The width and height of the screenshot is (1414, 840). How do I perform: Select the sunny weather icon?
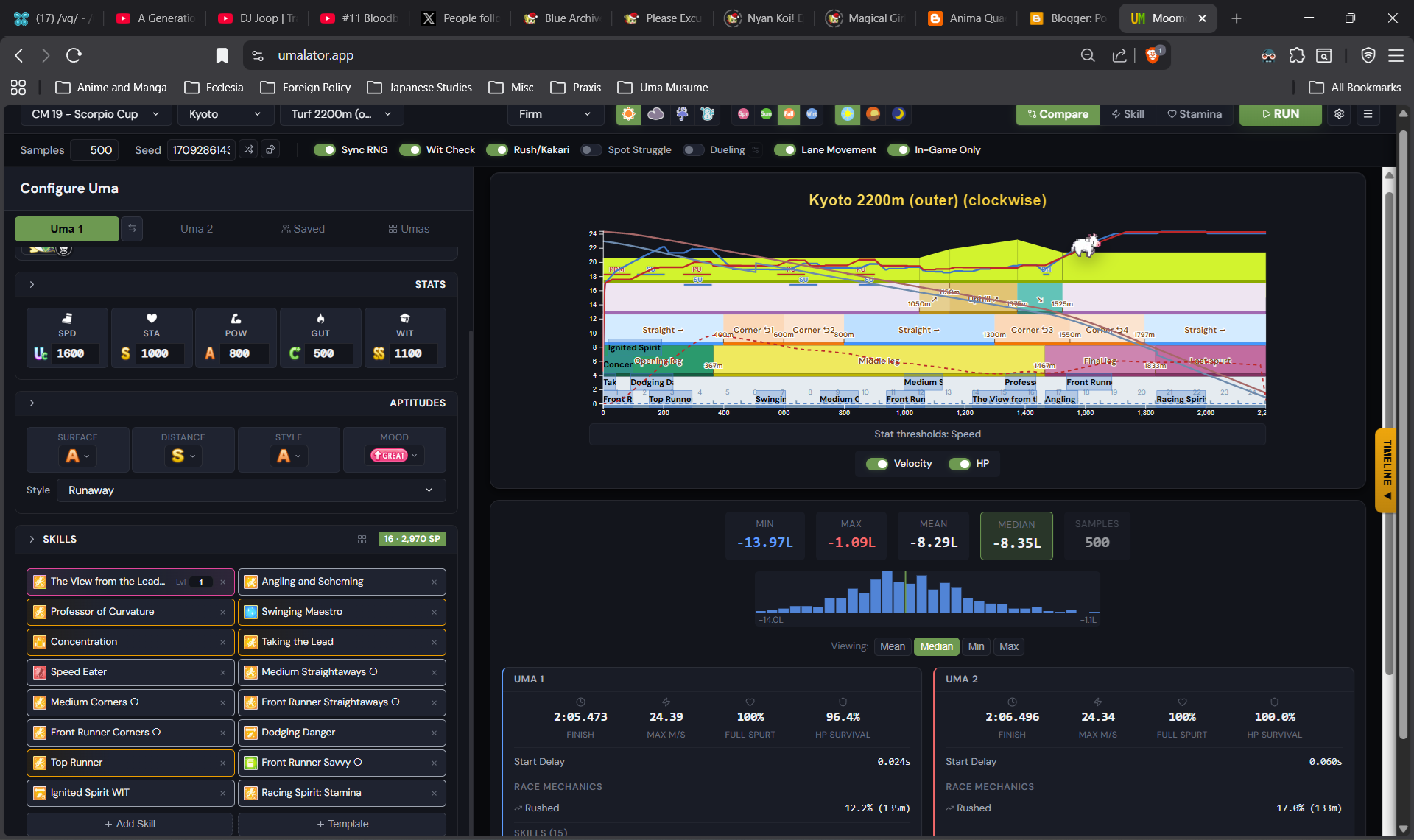tap(628, 114)
